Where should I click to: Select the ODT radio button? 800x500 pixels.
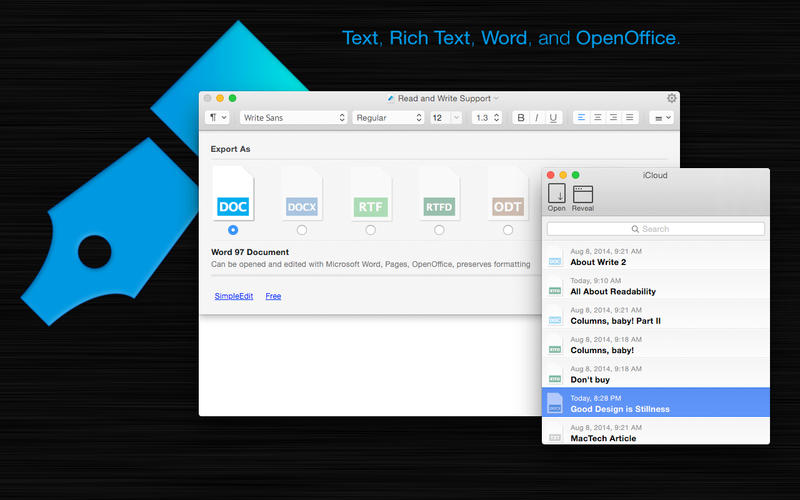(x=508, y=230)
